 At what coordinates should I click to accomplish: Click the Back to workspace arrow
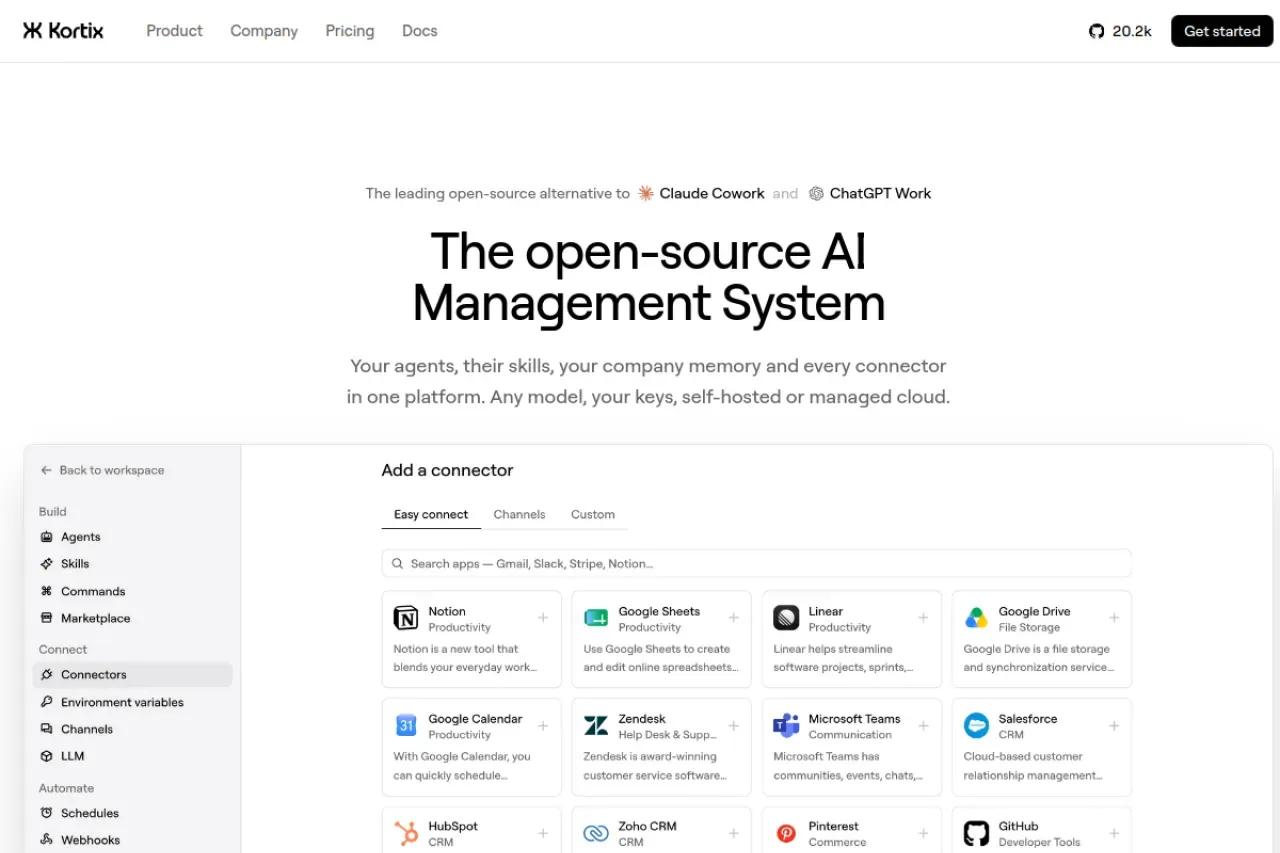point(46,470)
